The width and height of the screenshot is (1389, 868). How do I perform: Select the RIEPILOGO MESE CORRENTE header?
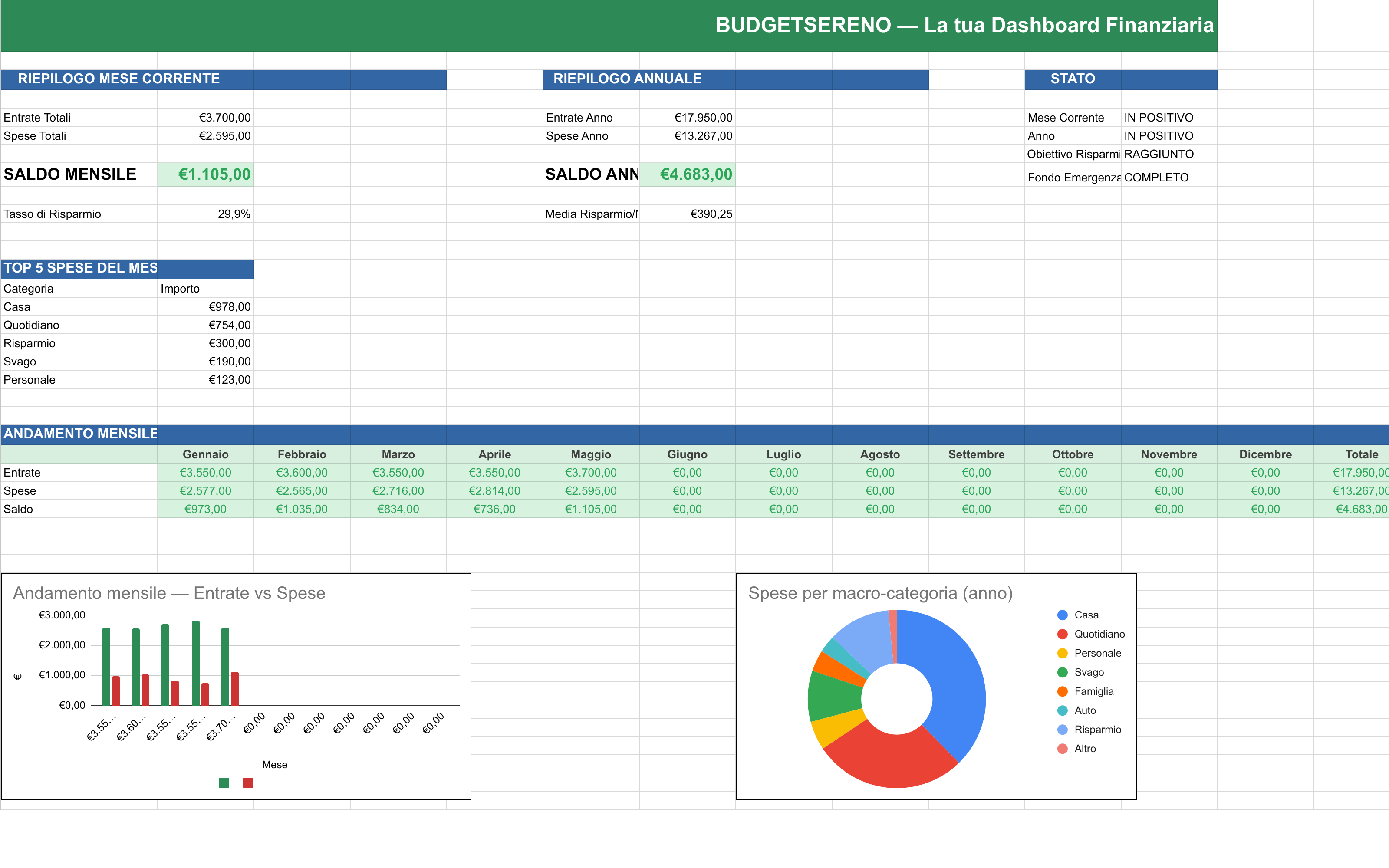pos(224,80)
